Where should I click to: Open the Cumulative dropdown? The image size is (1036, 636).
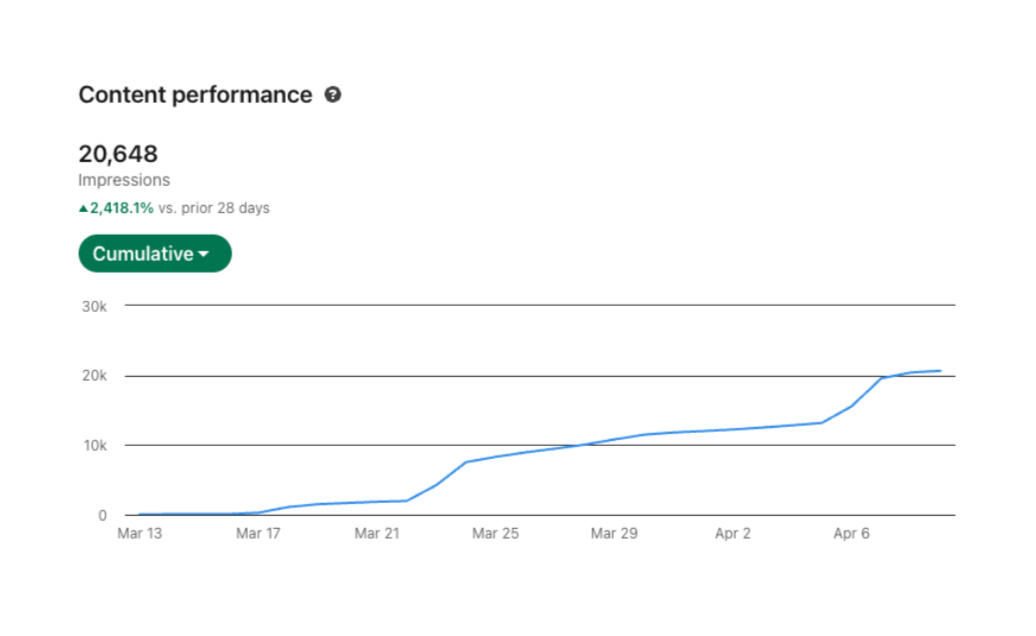coord(154,254)
